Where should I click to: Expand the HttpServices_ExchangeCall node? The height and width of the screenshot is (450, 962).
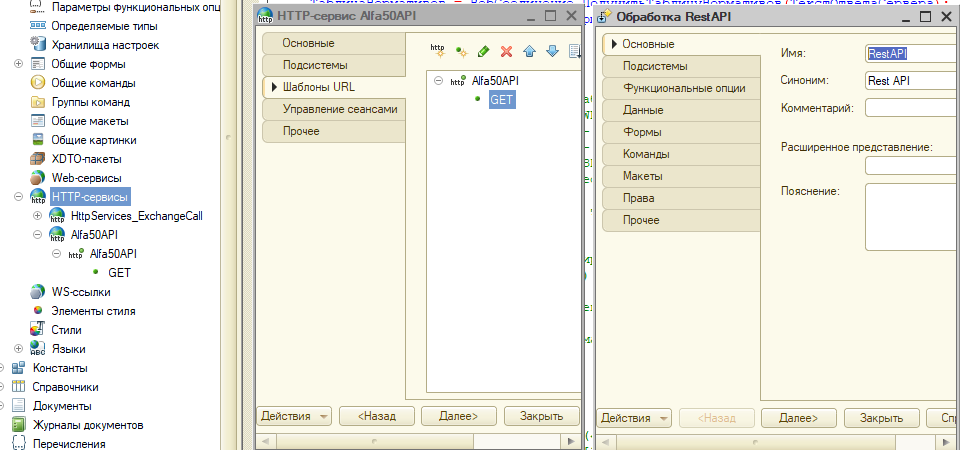(x=38, y=216)
